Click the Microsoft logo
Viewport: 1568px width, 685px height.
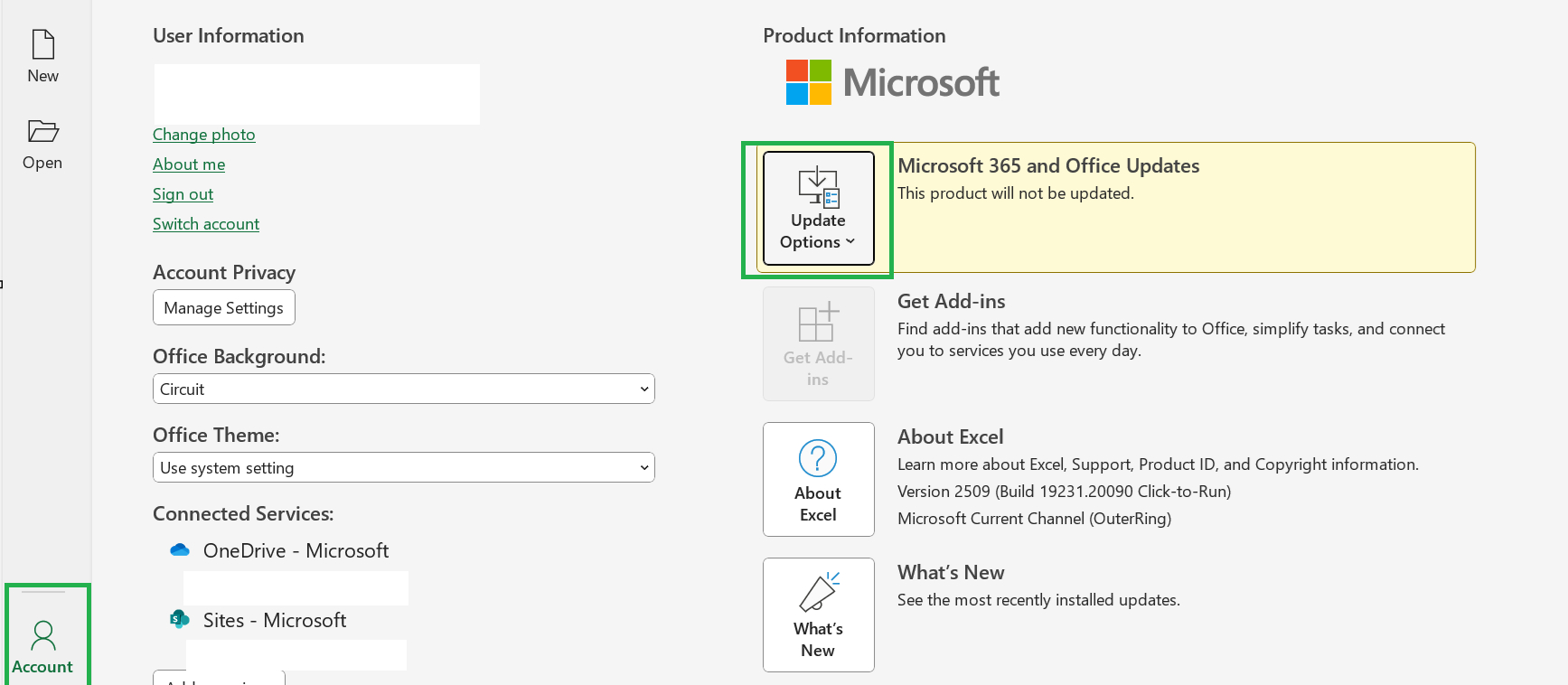[x=893, y=82]
